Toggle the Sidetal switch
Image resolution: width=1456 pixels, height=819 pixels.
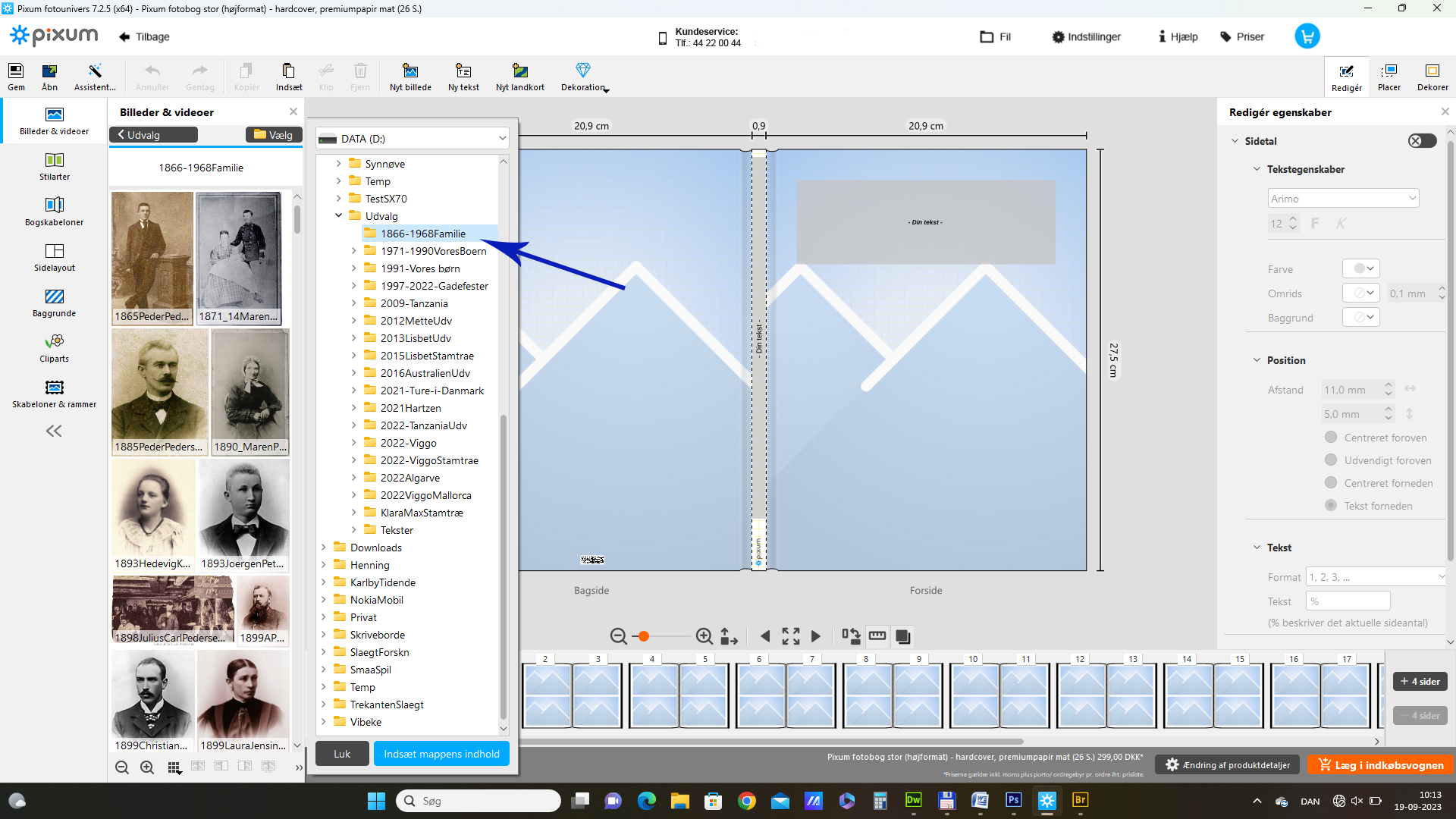click(x=1422, y=141)
